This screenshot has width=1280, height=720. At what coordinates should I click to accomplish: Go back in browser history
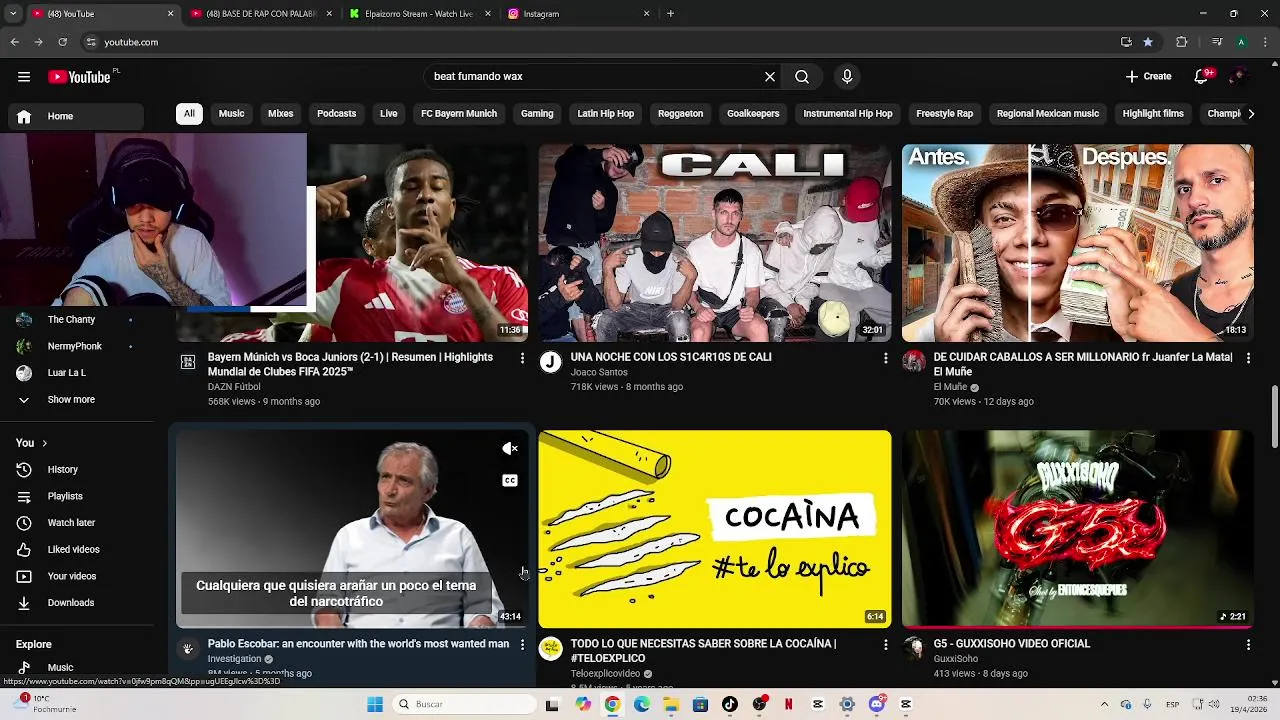click(x=14, y=42)
